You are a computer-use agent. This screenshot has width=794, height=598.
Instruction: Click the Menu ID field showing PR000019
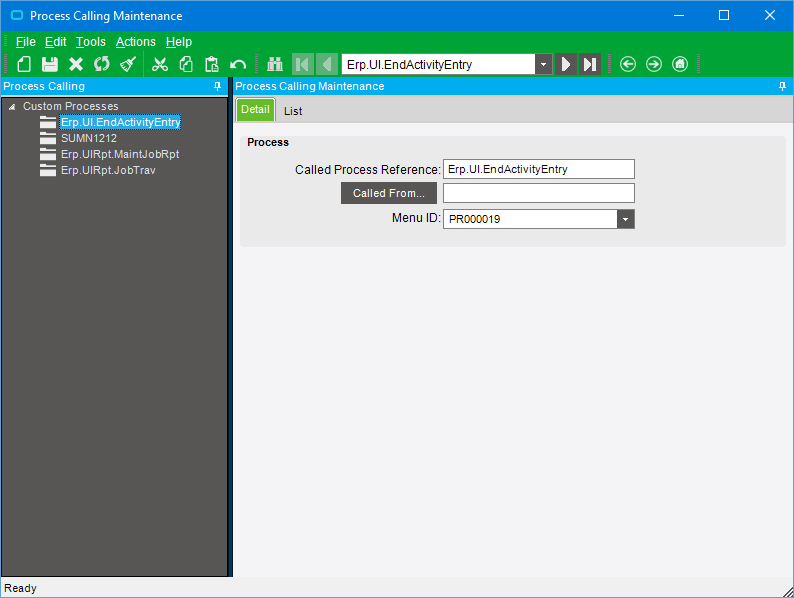coord(530,219)
